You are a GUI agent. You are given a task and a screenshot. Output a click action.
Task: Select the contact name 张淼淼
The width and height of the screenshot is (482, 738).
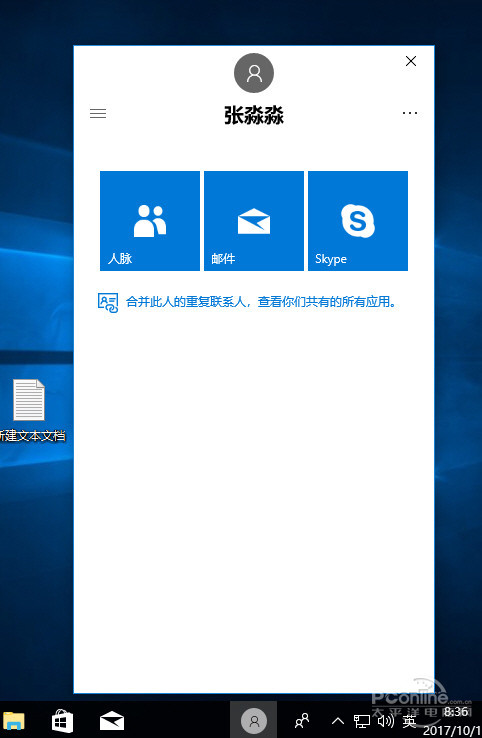click(x=254, y=115)
